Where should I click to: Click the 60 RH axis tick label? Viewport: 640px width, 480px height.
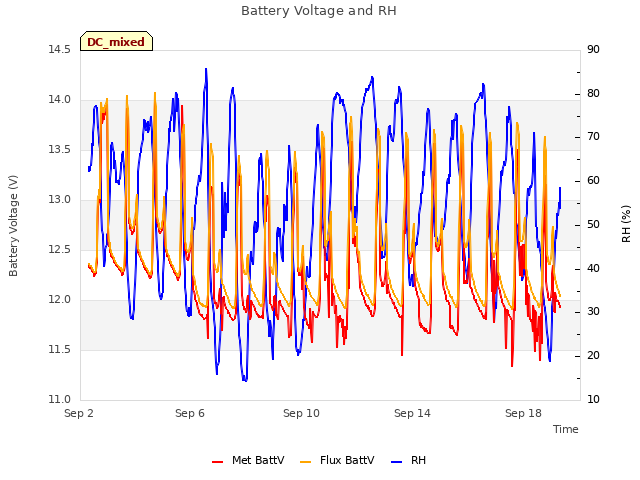pos(593,181)
